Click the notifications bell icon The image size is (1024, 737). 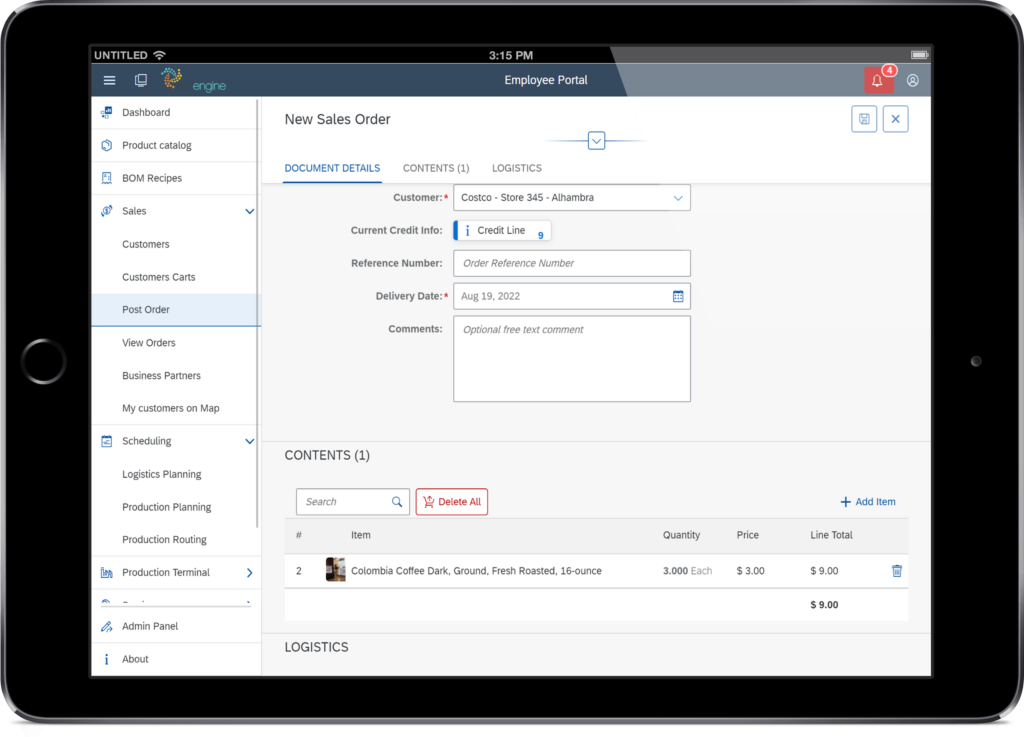coord(878,80)
